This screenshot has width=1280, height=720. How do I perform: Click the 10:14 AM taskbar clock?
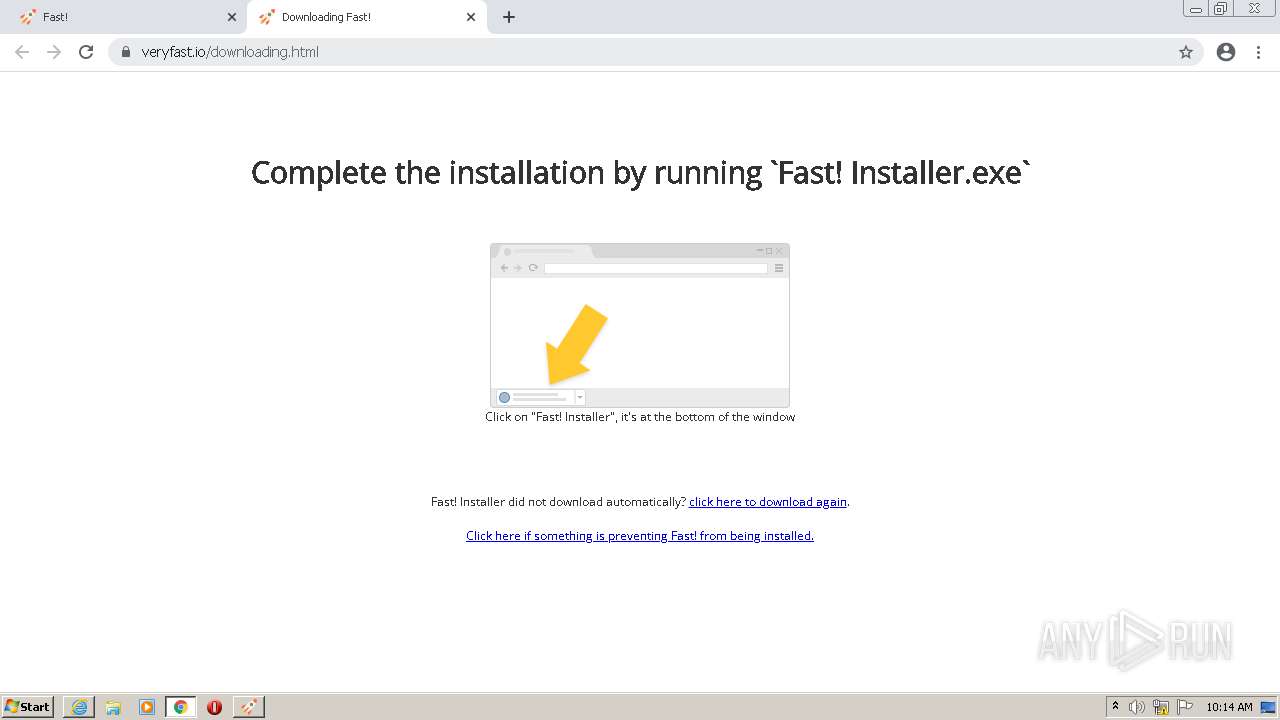[x=1229, y=707]
